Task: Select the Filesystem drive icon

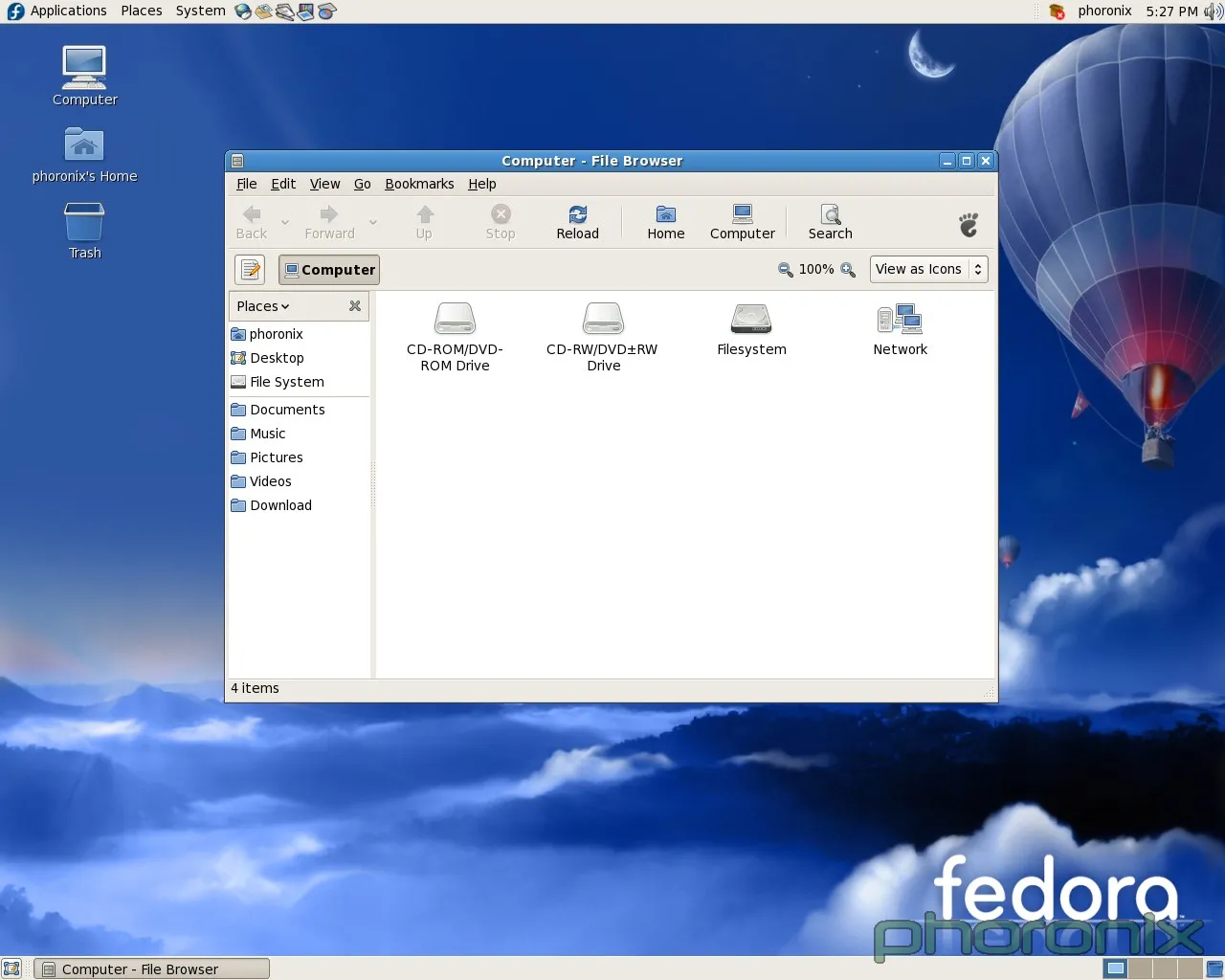Action: pos(751,329)
